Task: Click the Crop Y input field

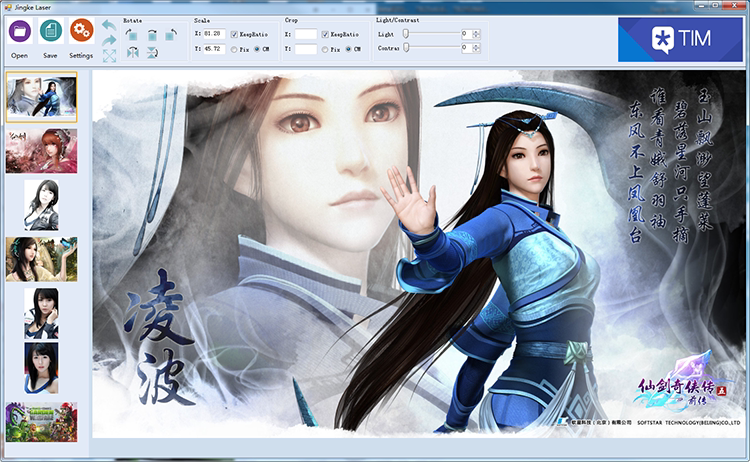Action: coord(306,49)
